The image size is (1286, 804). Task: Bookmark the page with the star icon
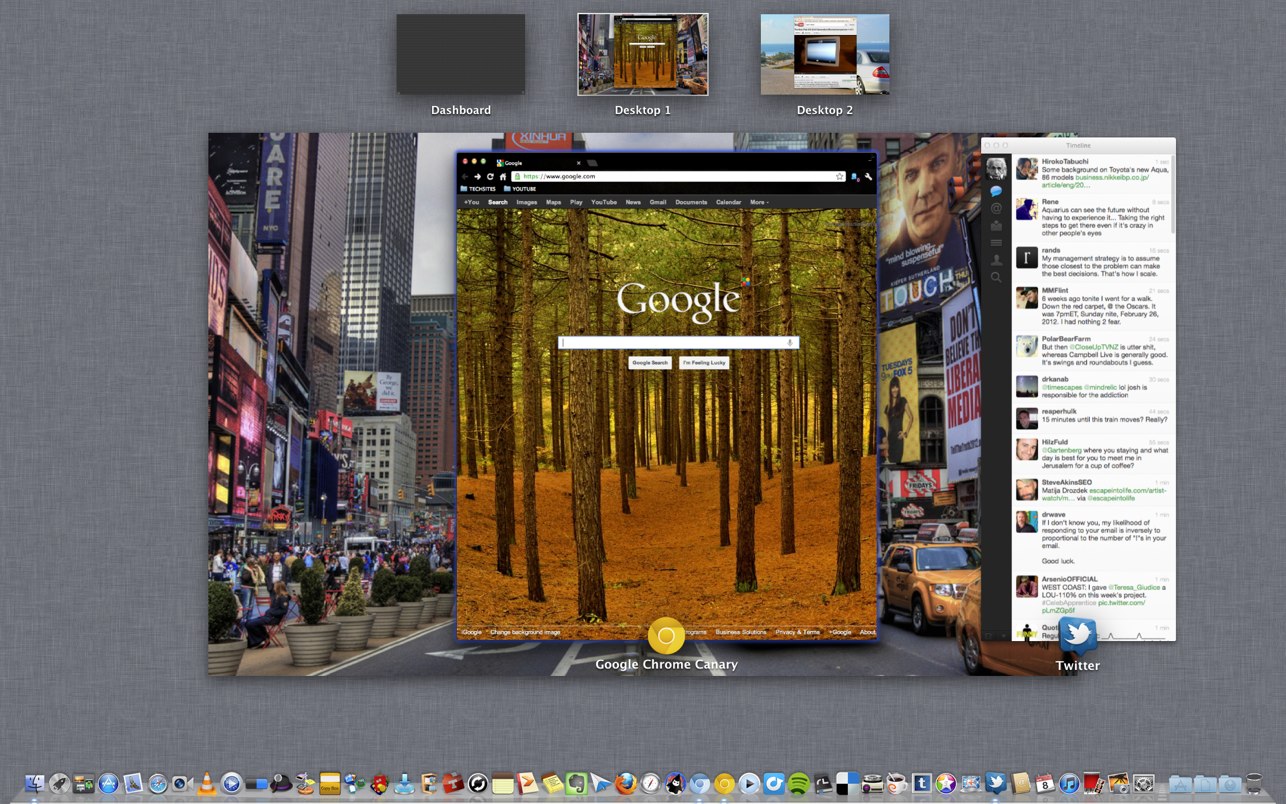[840, 176]
